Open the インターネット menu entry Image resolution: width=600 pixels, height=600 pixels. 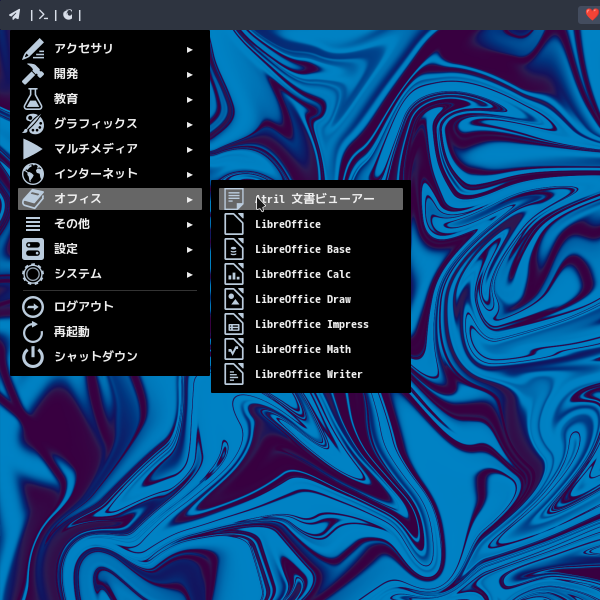(110, 174)
